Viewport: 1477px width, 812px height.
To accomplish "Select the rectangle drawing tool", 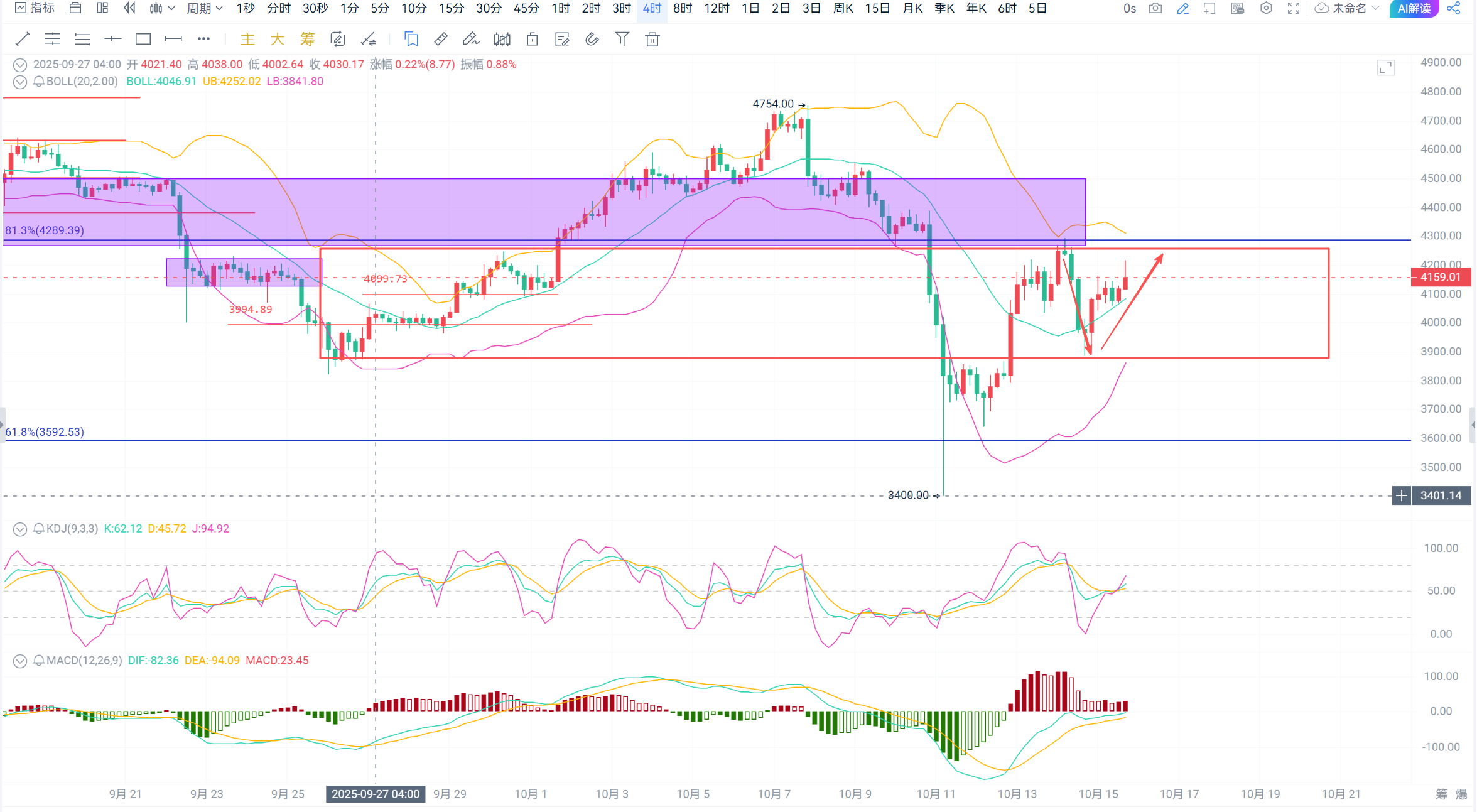I will (143, 40).
